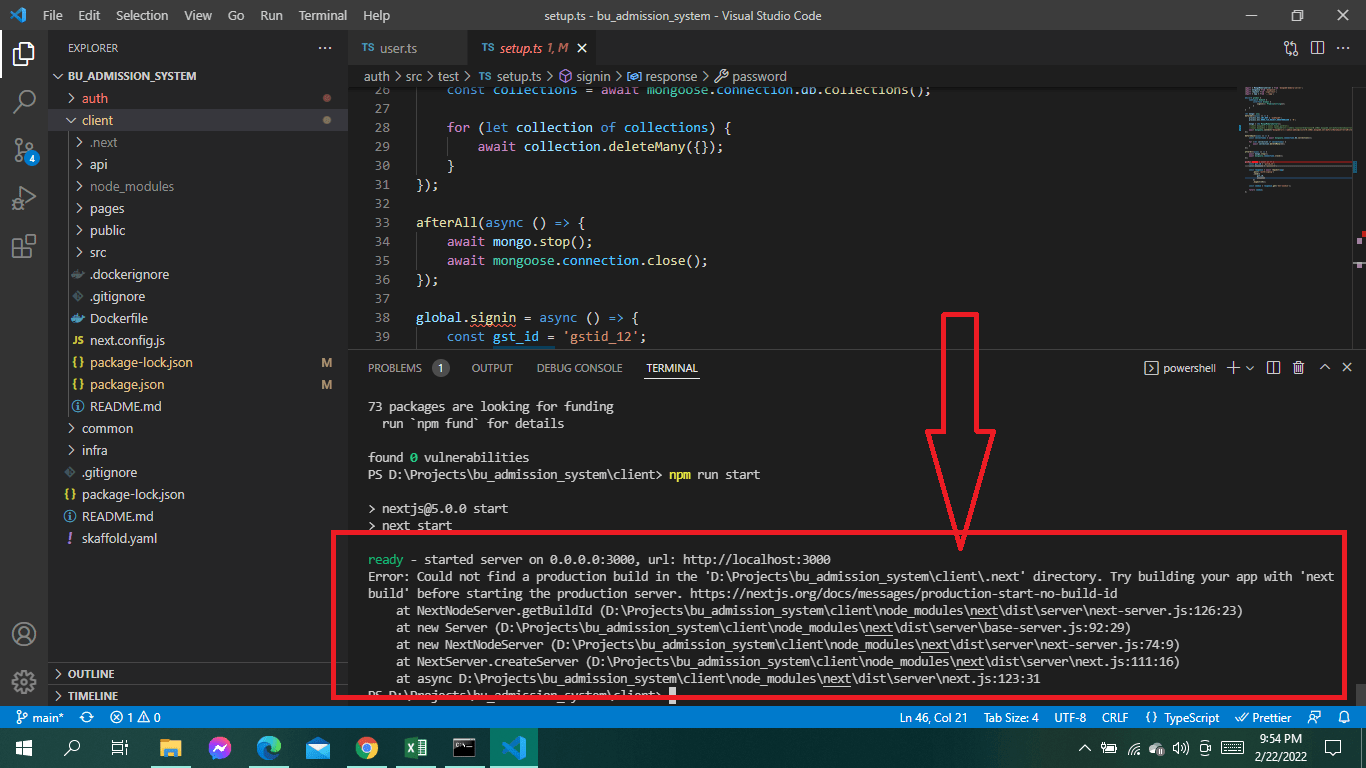Image resolution: width=1366 pixels, height=768 pixels.
Task: Open the Go menu
Action: pyautogui.click(x=236, y=16)
